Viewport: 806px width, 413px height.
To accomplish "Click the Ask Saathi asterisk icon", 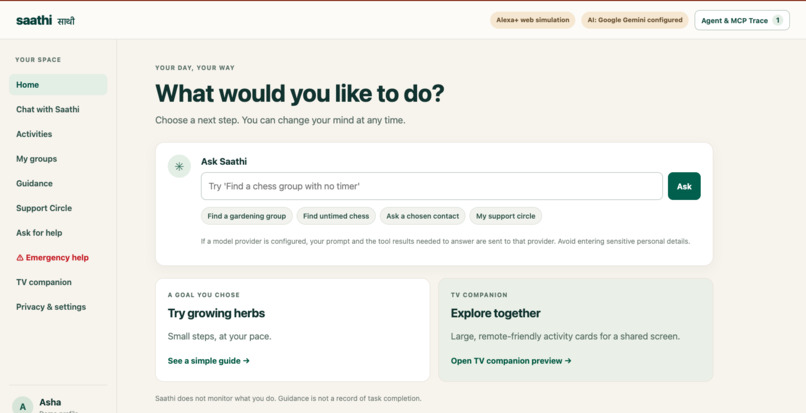I will (179, 166).
